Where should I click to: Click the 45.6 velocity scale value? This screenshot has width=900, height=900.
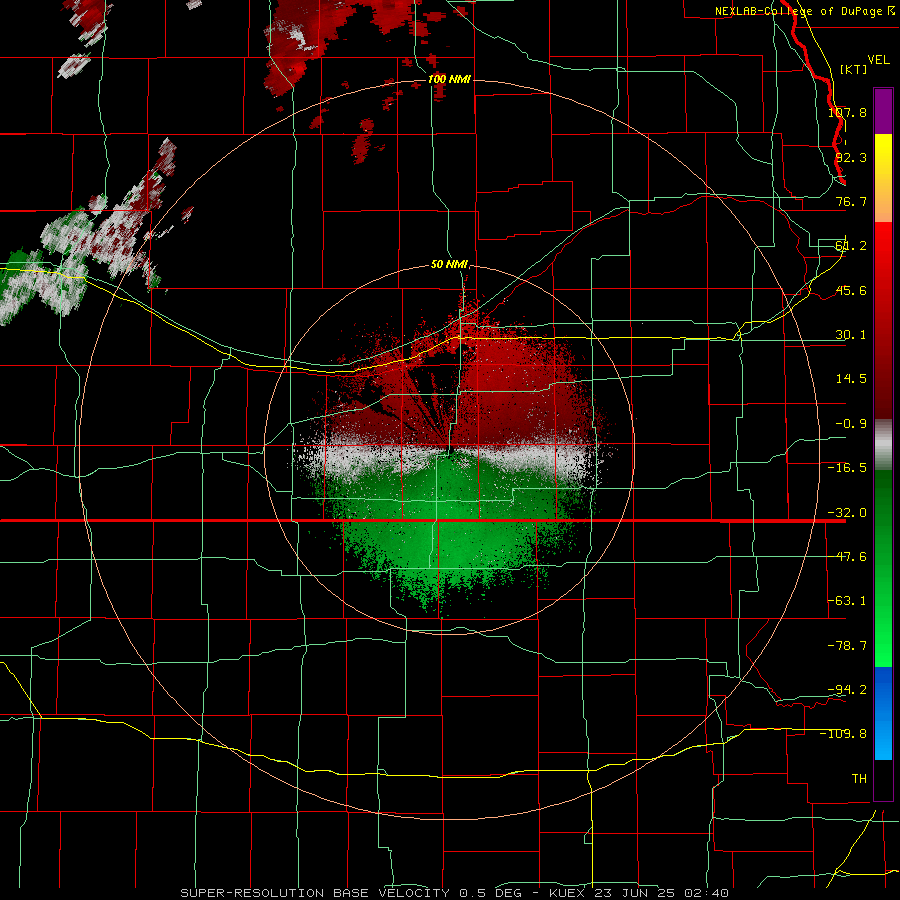(x=851, y=290)
